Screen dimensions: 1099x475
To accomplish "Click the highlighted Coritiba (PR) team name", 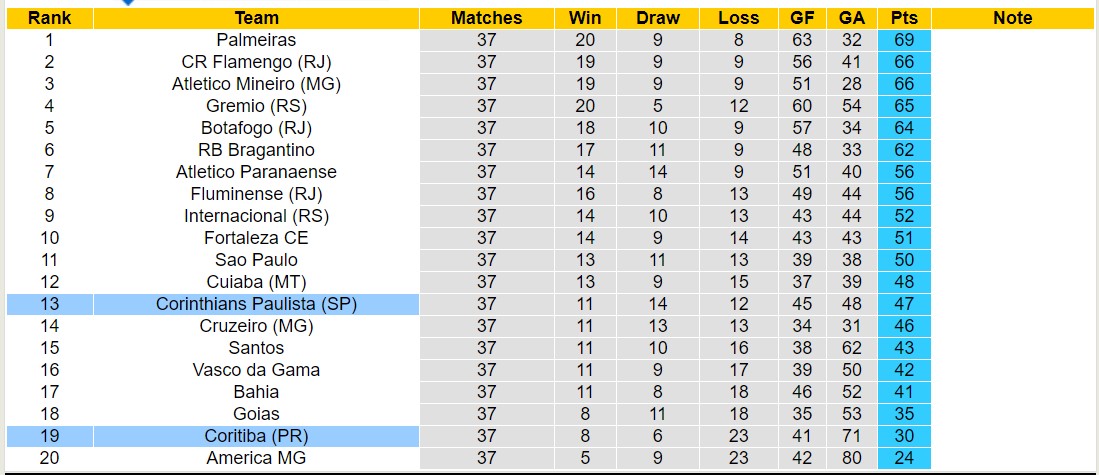I will [x=256, y=436].
